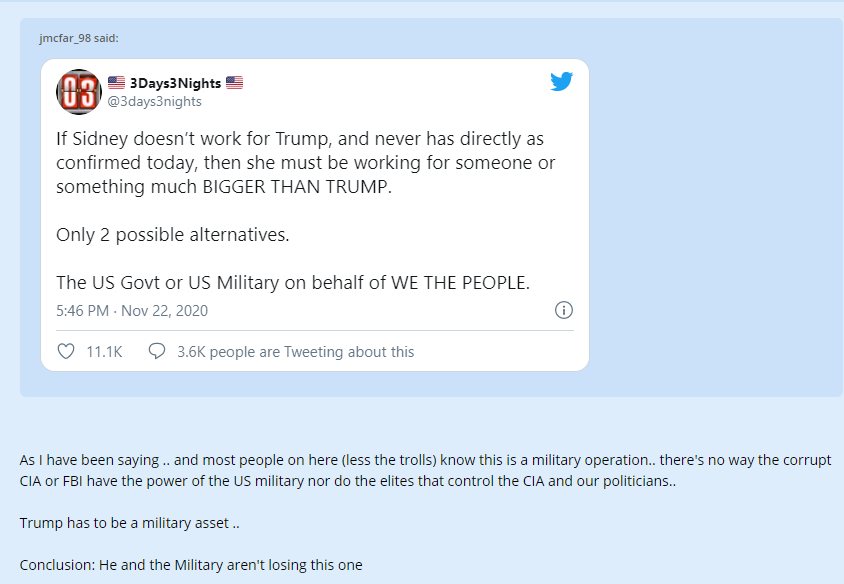Click the 11.1K like count
The width and height of the screenshot is (844, 584).
point(104,350)
